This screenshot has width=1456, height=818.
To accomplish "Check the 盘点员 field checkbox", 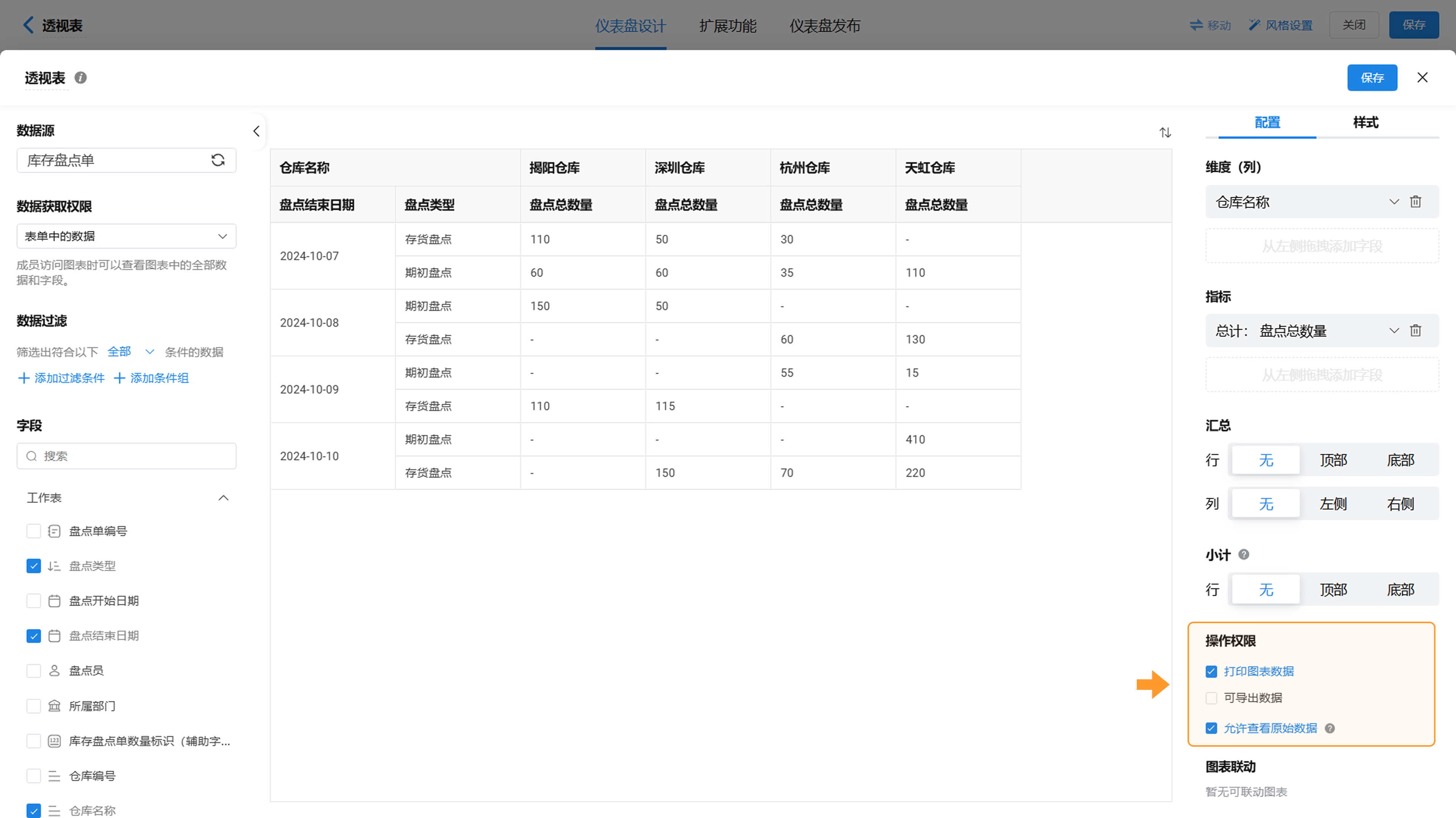I will click(x=34, y=671).
